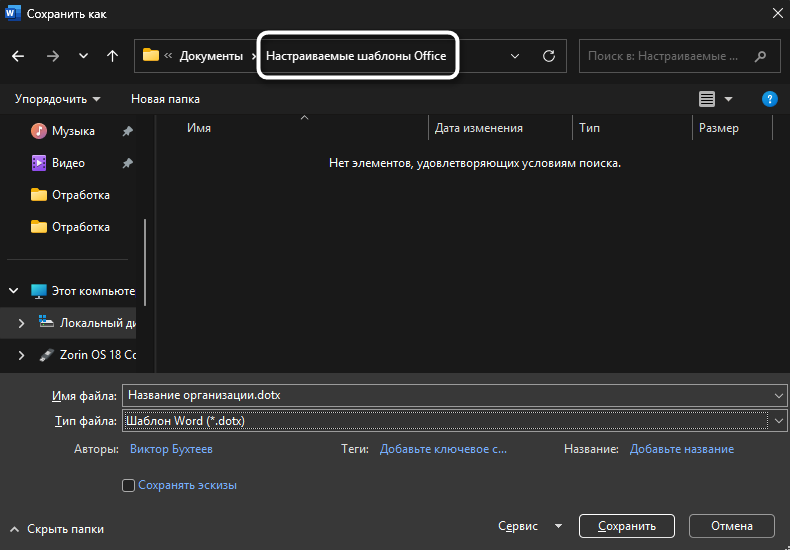The image size is (790, 550).
Task: Click the Имя файла input field
Action: (x=440, y=395)
